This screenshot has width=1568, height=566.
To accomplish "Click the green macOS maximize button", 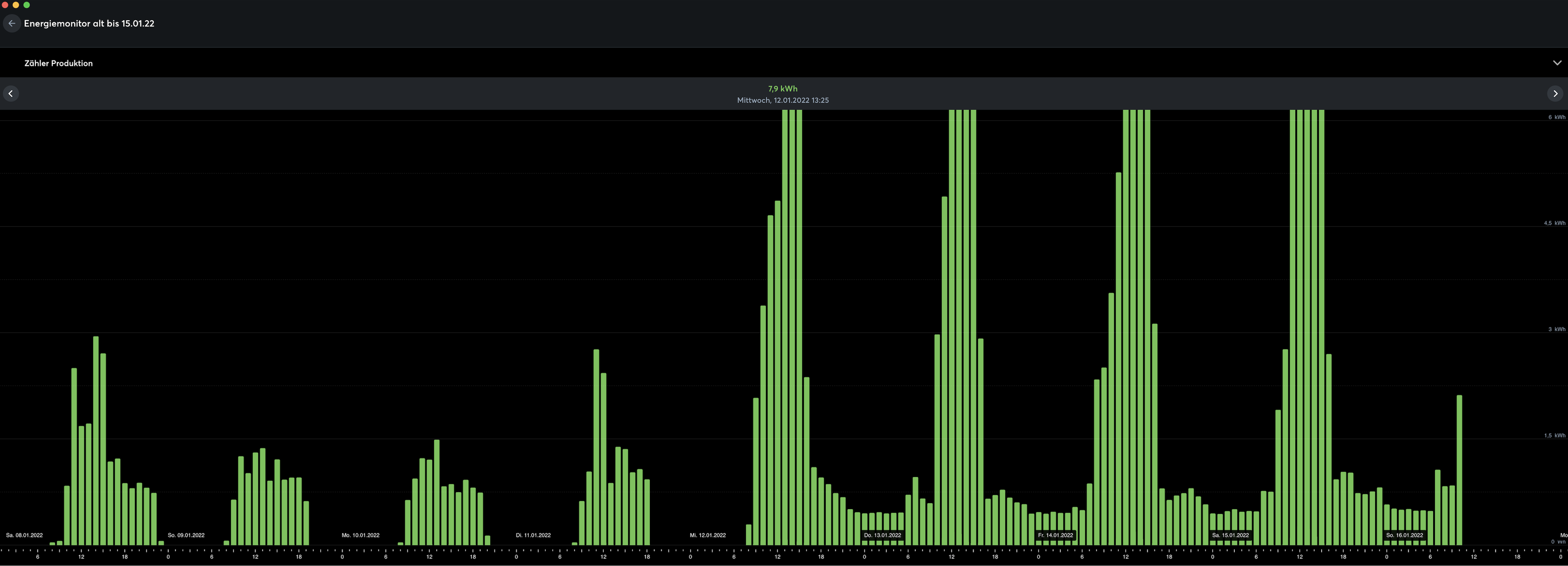I will (26, 5).
